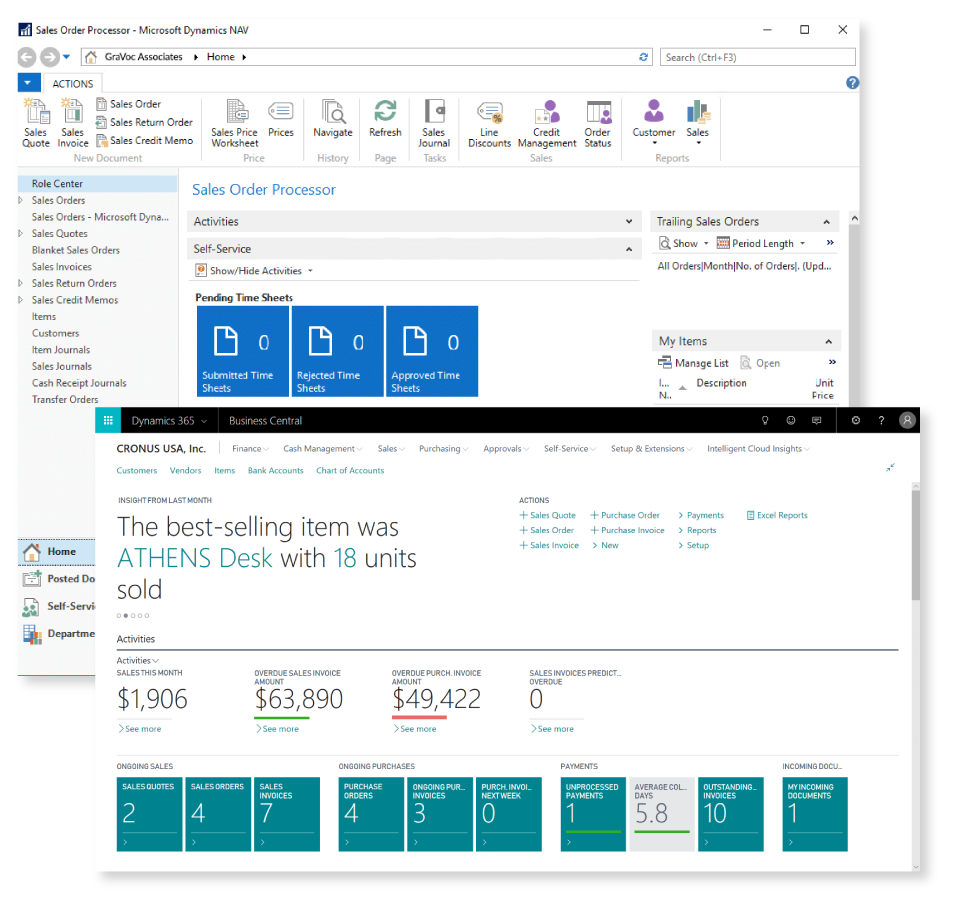Click the settings gear in Business Central

coord(855,420)
